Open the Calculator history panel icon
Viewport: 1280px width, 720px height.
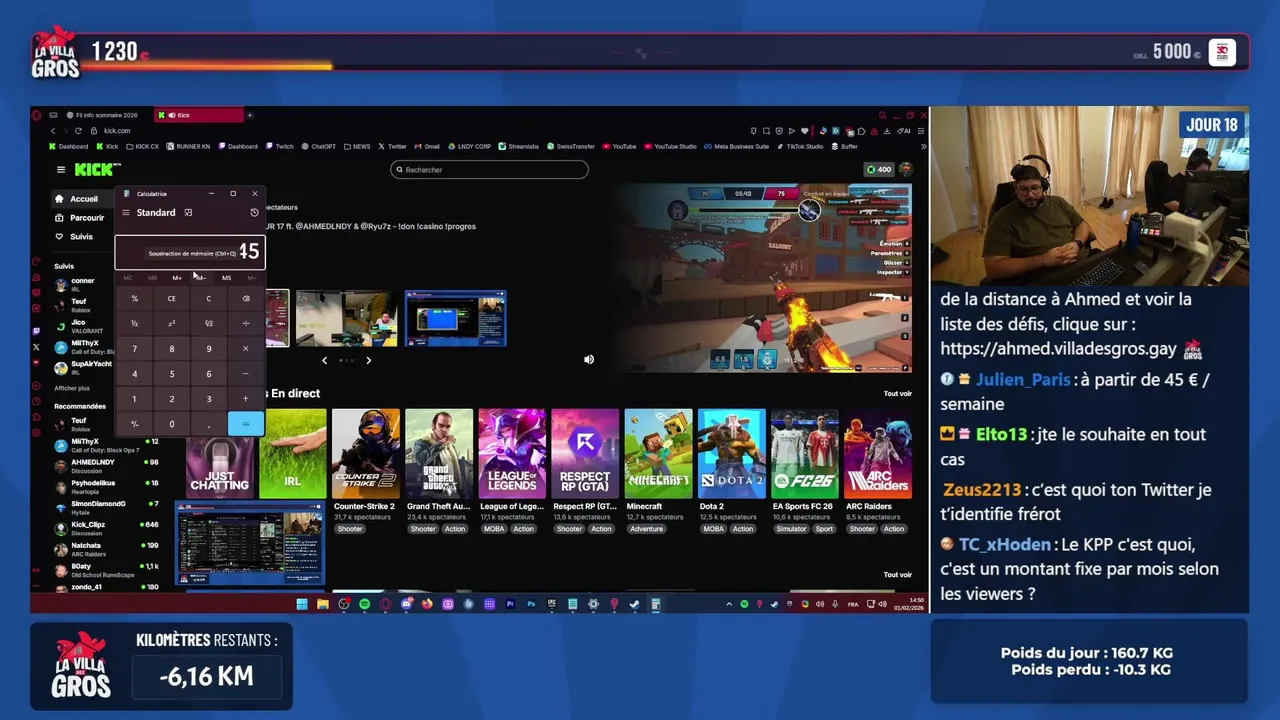[254, 213]
